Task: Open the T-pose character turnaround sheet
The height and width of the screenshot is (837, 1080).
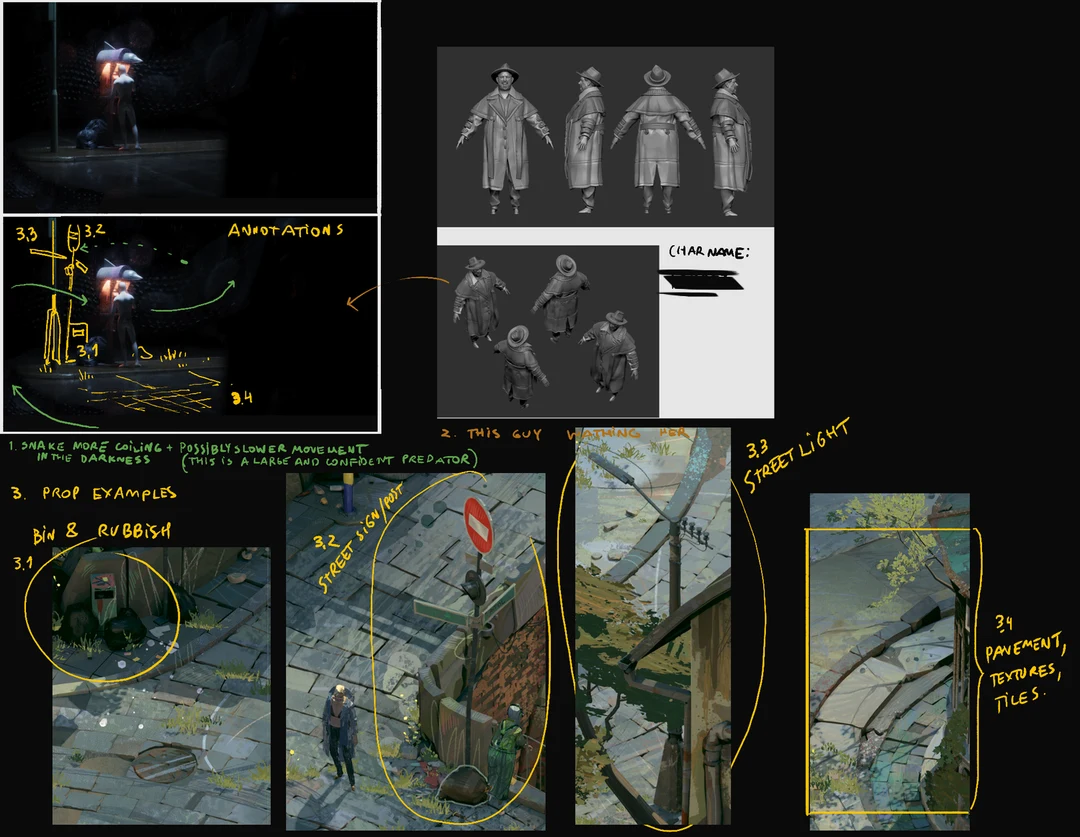Action: point(605,136)
